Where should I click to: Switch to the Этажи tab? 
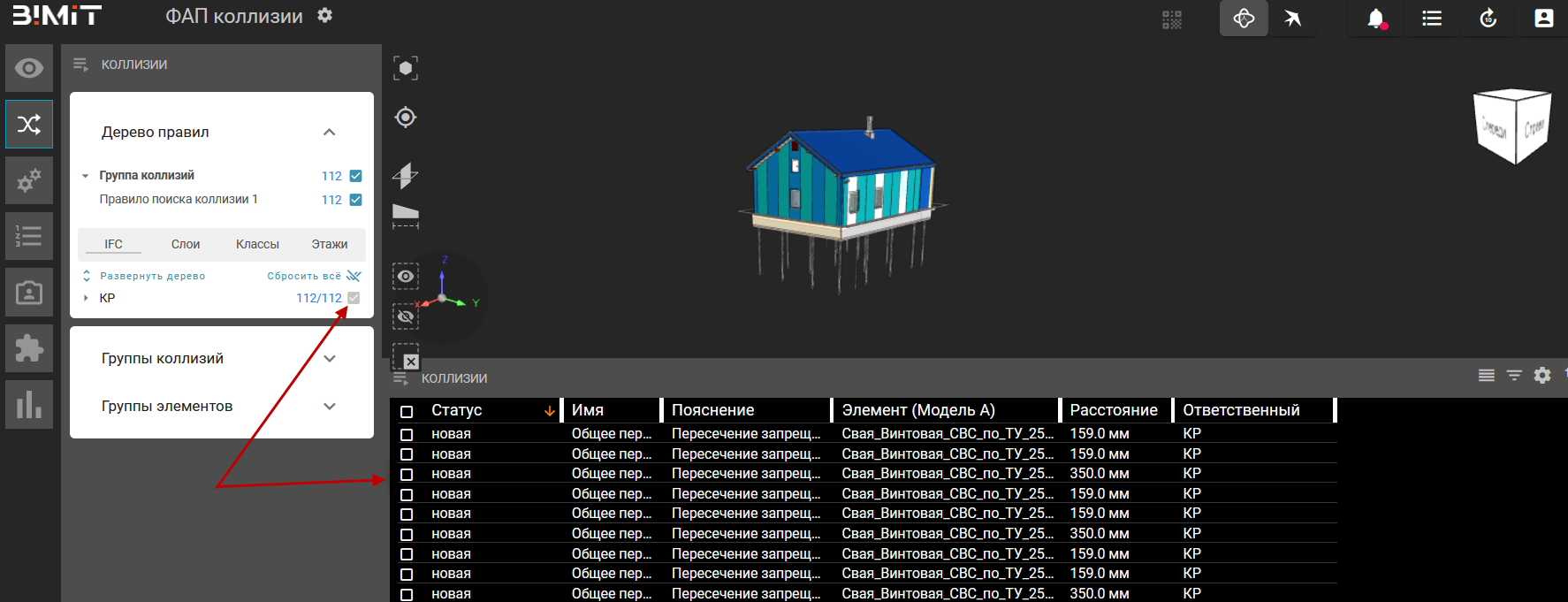point(329,244)
